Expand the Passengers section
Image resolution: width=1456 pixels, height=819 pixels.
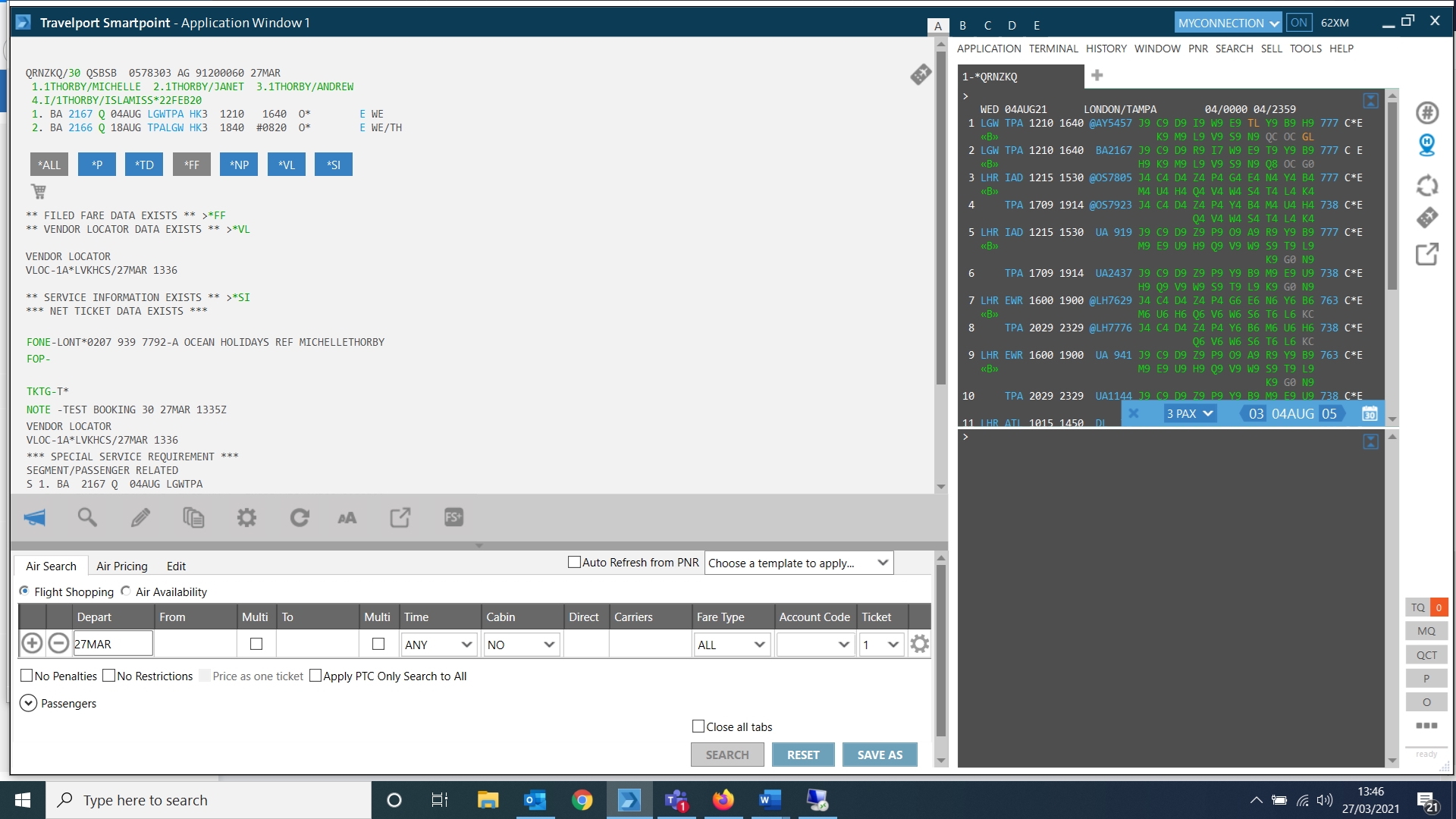[28, 703]
